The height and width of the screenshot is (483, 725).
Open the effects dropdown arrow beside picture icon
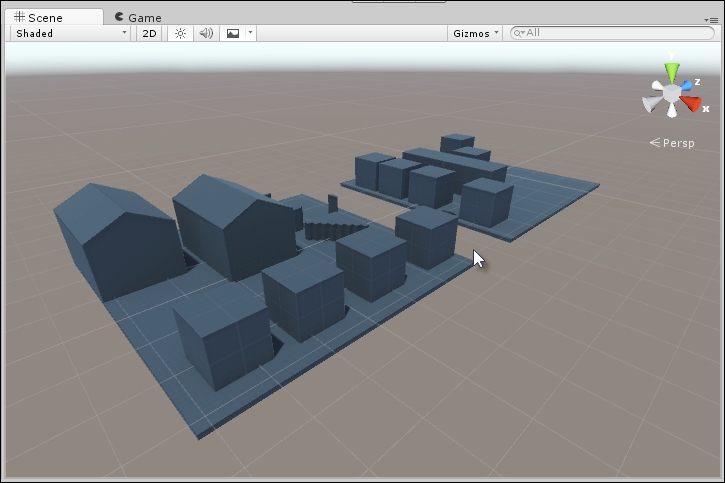point(250,33)
